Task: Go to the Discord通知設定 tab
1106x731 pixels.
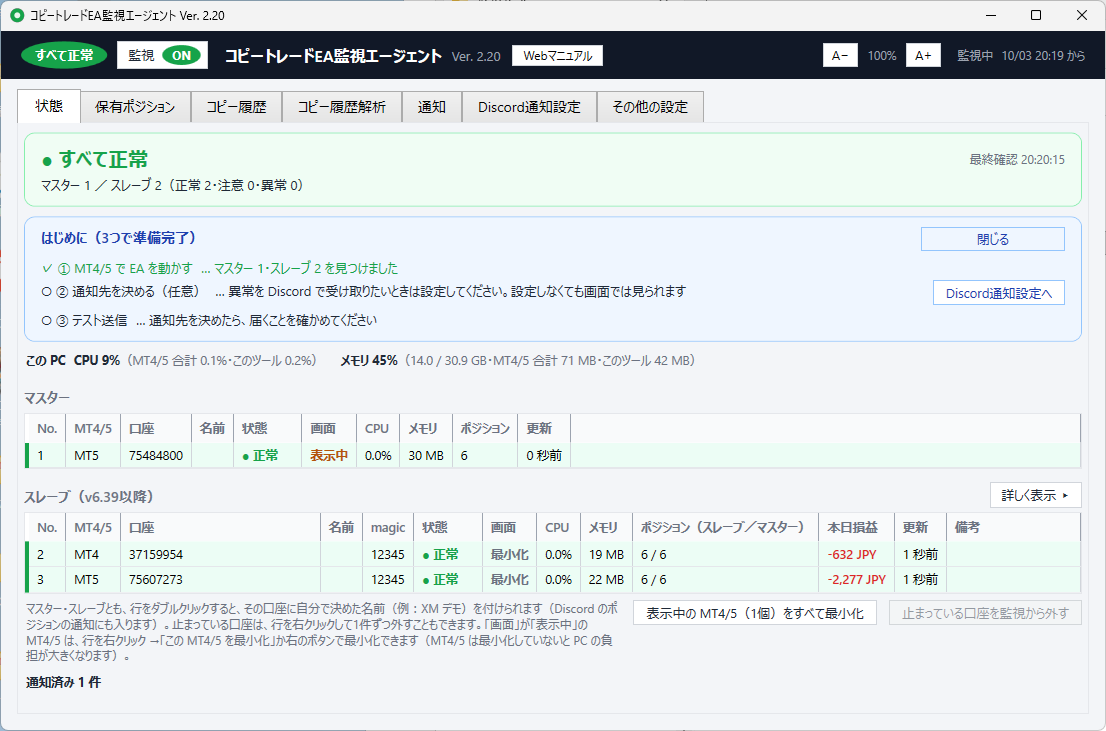Action: (529, 107)
